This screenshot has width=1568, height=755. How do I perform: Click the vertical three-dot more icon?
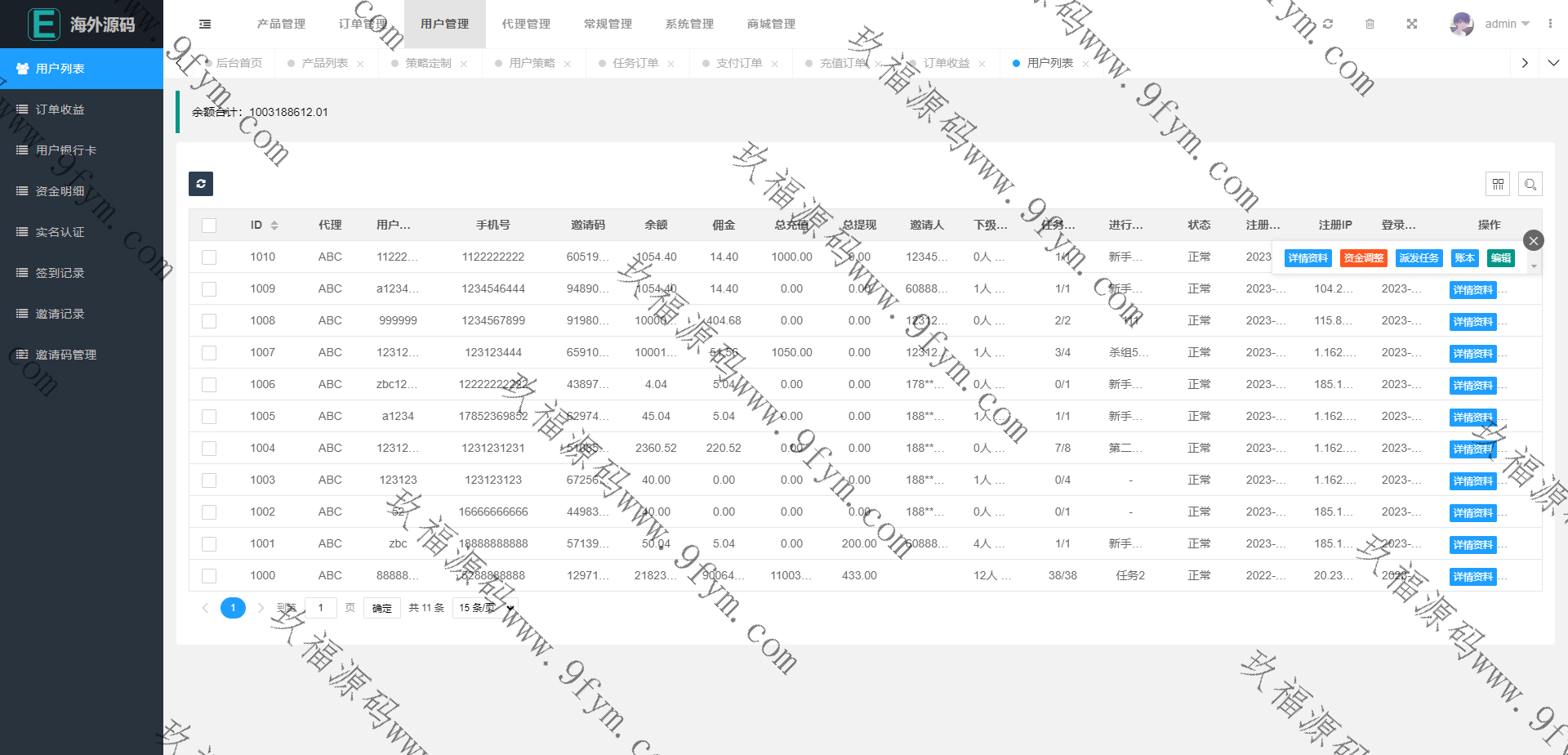1550,25
